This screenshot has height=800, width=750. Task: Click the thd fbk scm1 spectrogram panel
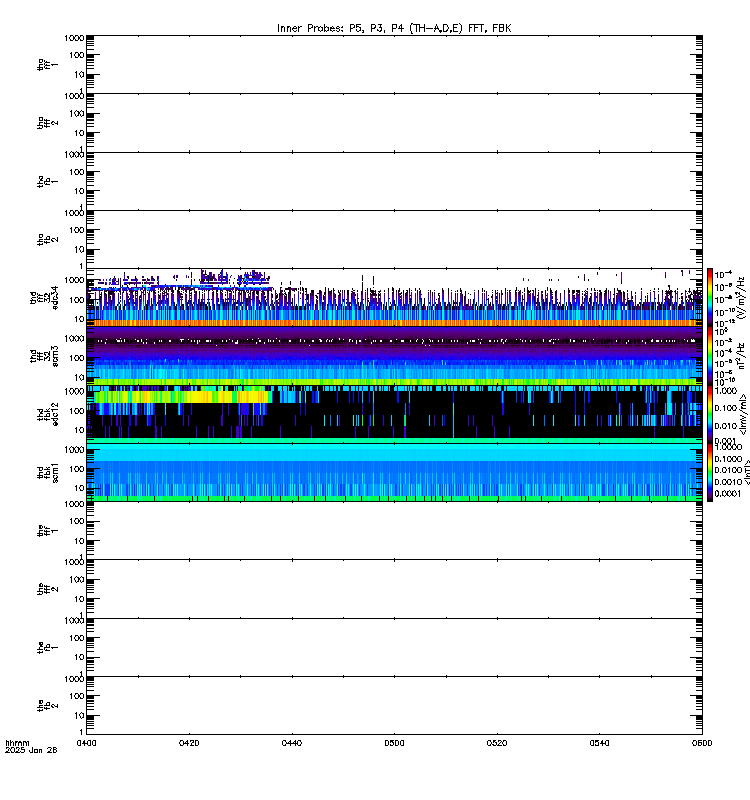(x=394, y=472)
